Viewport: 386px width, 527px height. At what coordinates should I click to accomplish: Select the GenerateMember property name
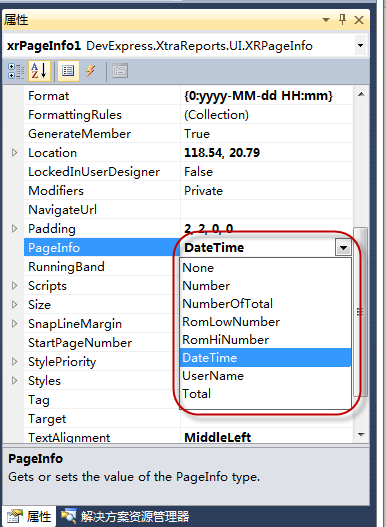(80, 134)
